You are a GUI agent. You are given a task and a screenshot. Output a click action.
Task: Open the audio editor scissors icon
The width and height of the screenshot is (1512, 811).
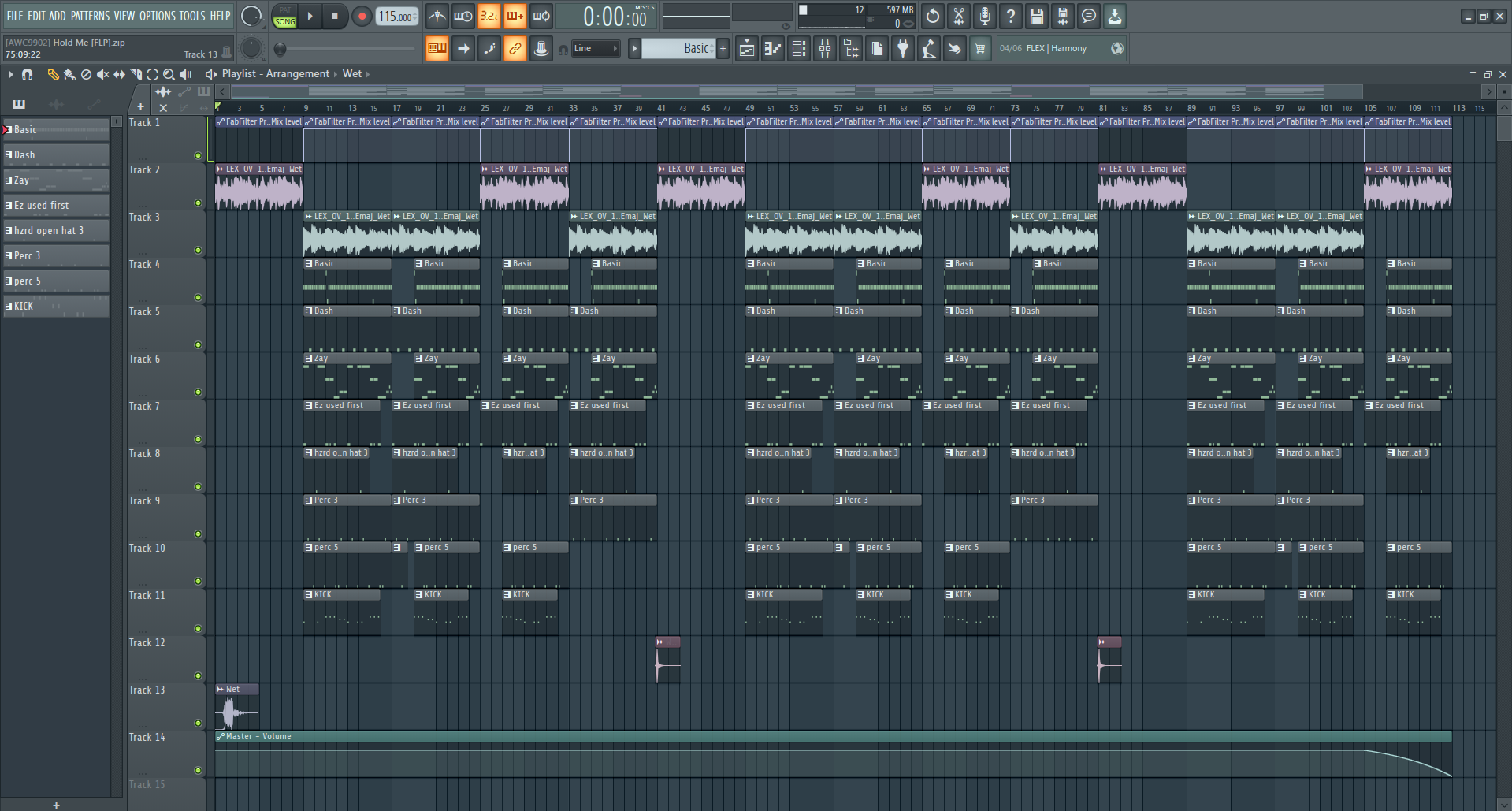point(958,16)
